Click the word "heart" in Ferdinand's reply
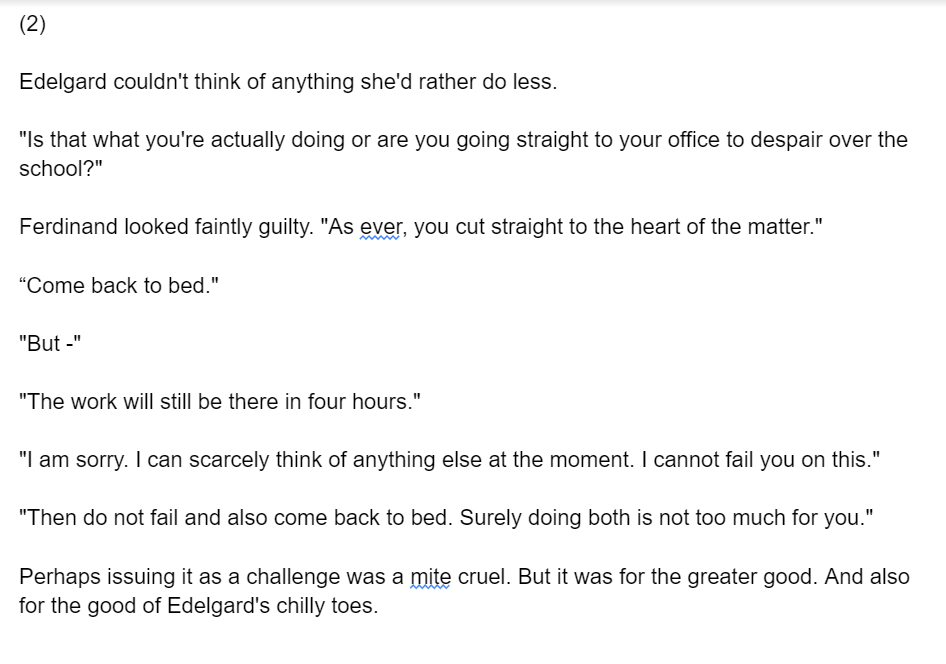946x664 pixels. tap(652, 227)
